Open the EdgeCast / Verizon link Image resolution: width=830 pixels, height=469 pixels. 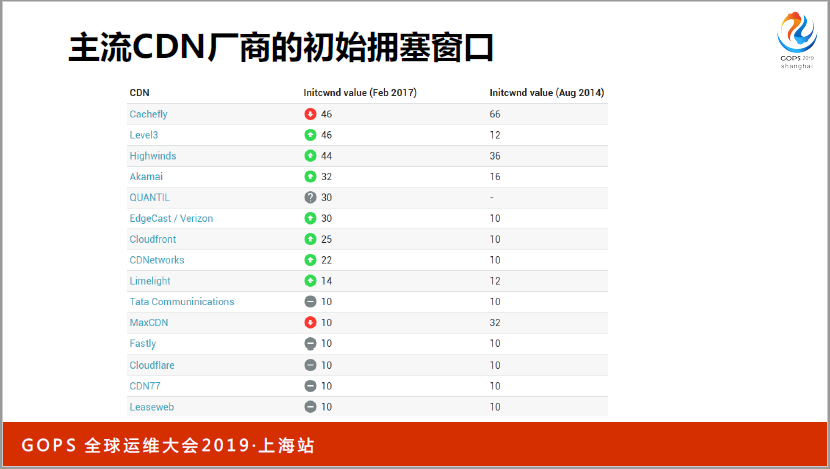pyautogui.click(x=171, y=219)
